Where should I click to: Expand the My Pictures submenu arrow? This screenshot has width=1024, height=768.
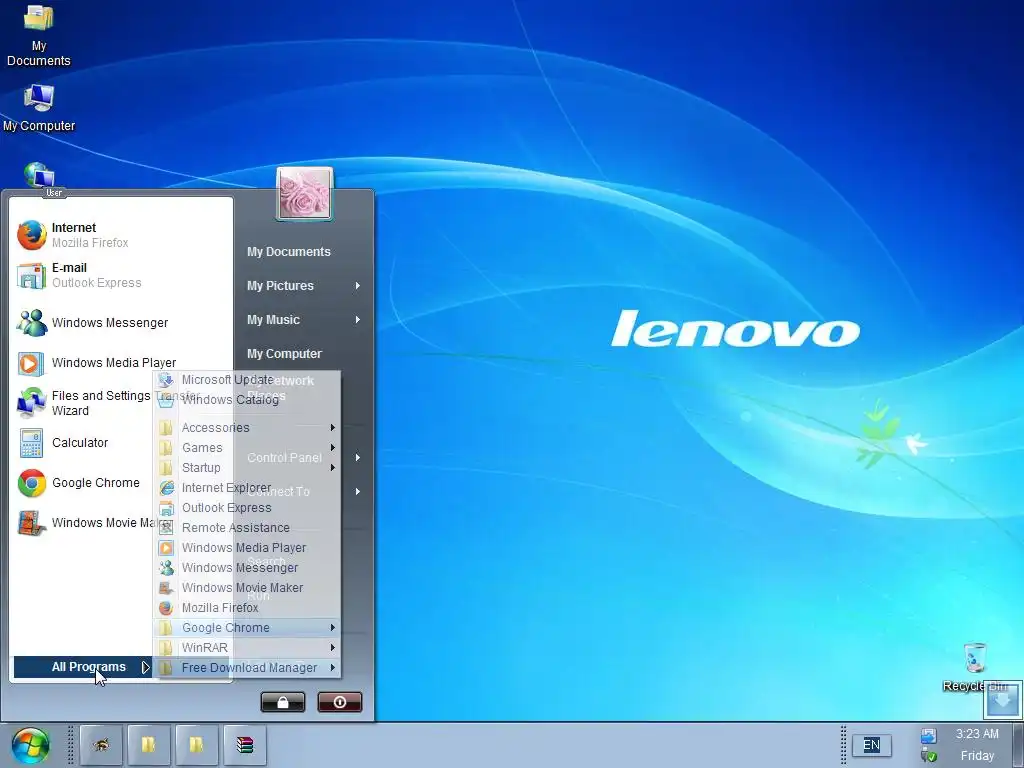358,285
